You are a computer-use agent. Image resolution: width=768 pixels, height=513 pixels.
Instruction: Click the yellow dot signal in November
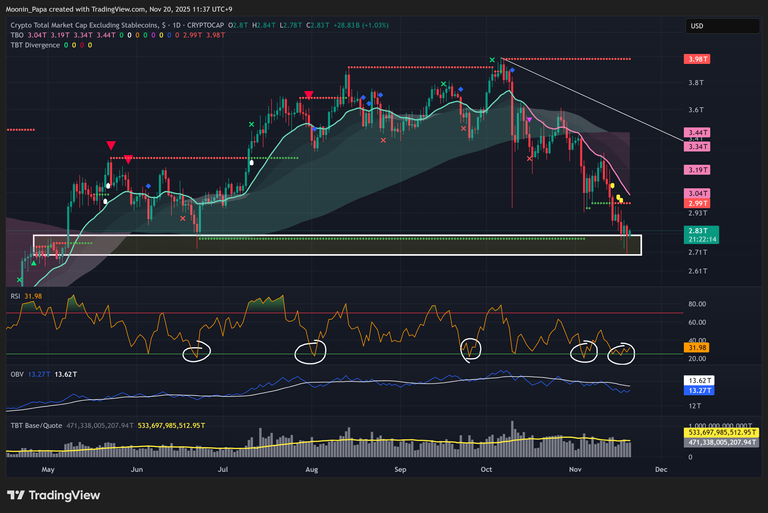(611, 185)
